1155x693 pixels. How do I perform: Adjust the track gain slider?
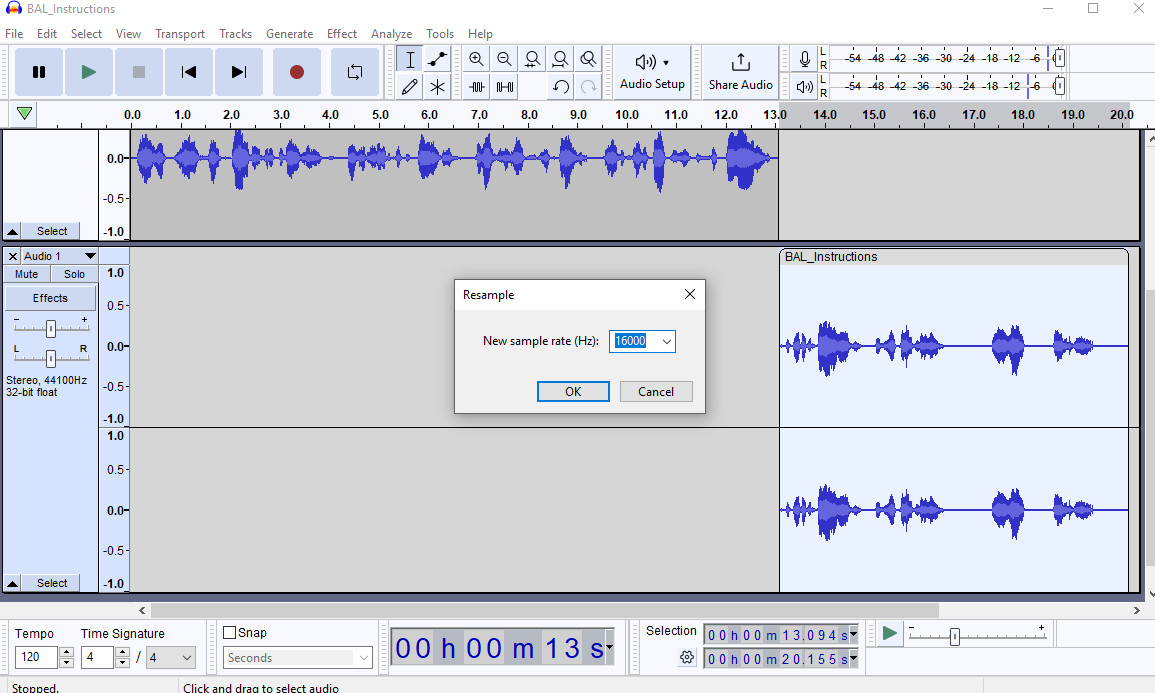[50, 326]
